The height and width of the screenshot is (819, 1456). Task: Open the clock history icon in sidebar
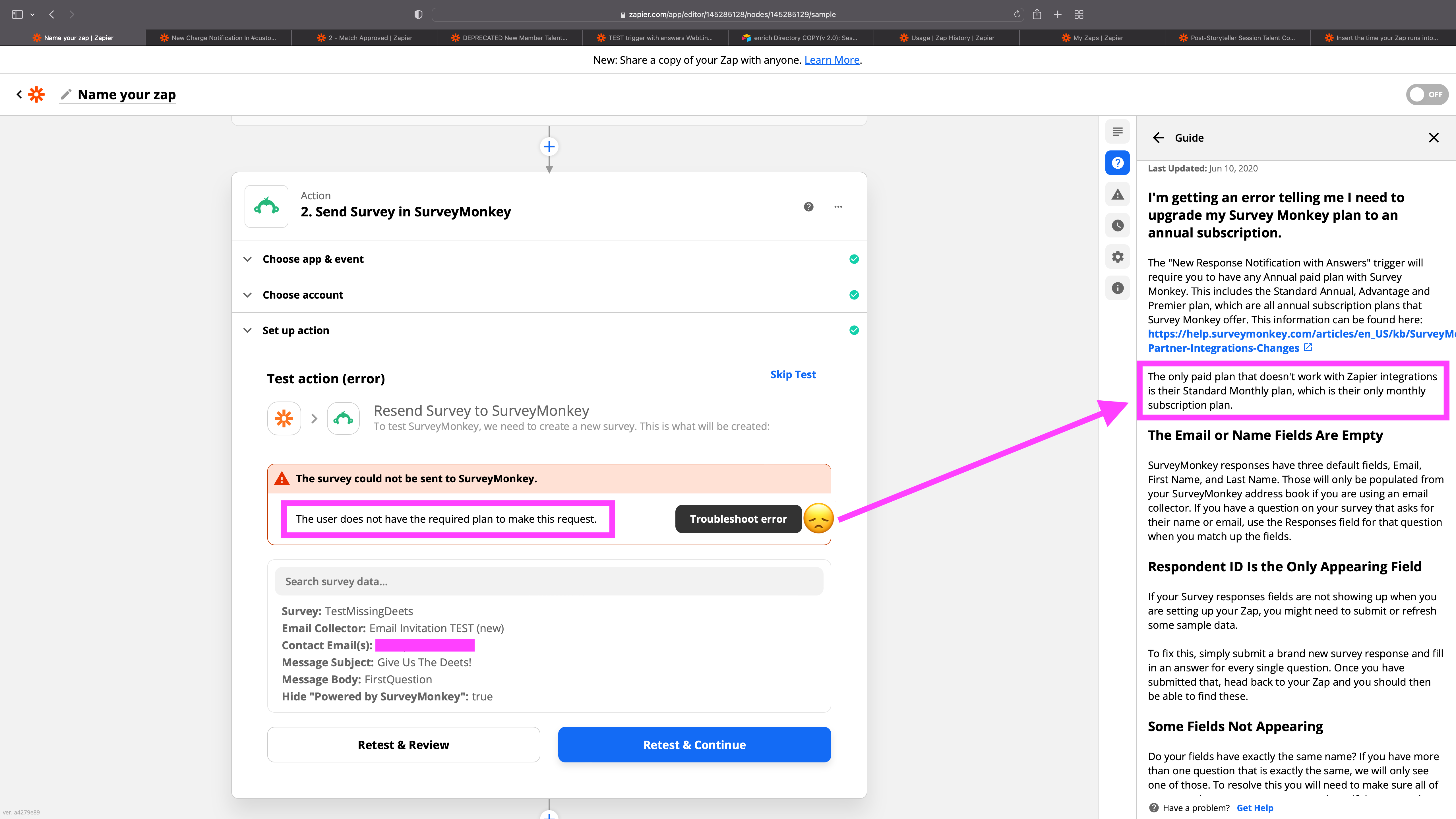pos(1117,226)
